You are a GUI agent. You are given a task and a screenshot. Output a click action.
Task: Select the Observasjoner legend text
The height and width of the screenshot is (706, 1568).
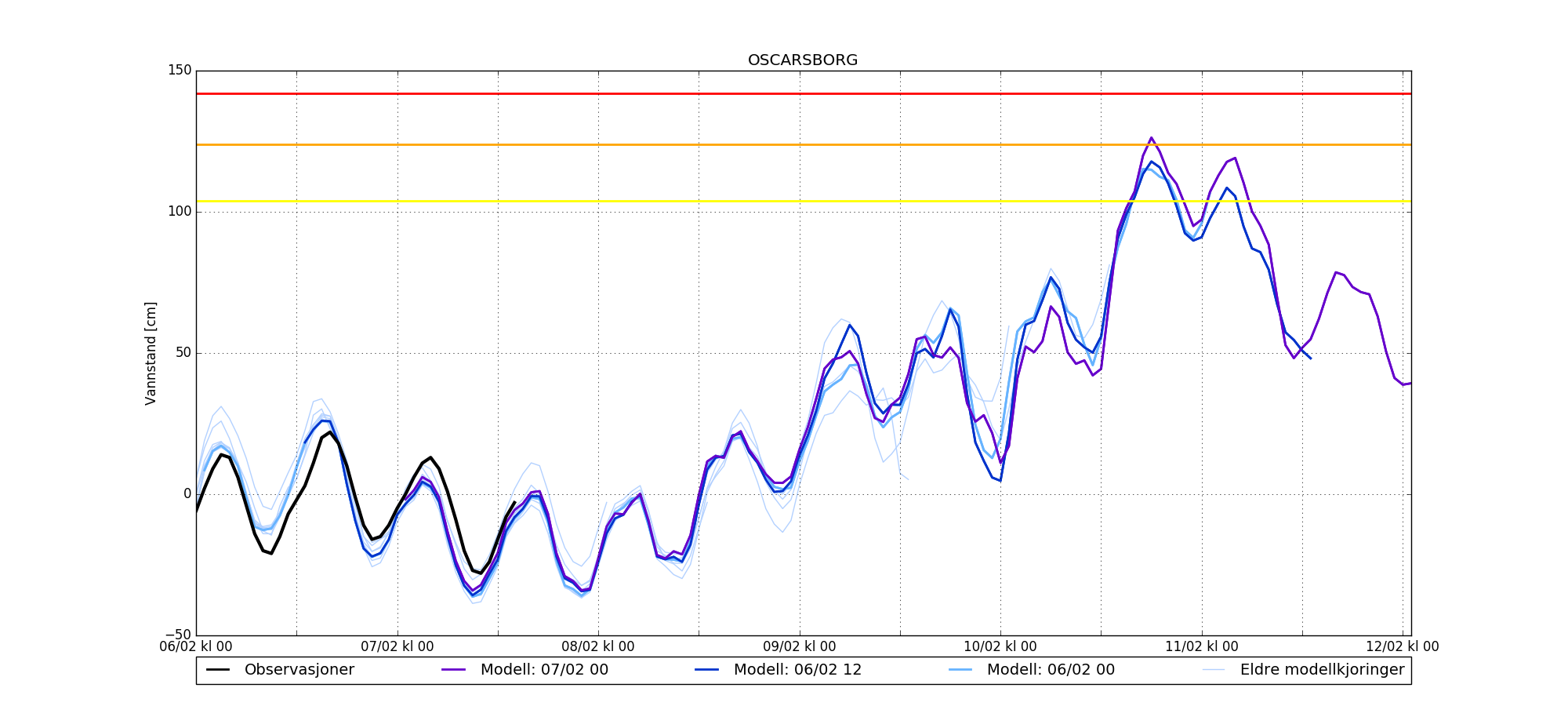[x=299, y=670]
